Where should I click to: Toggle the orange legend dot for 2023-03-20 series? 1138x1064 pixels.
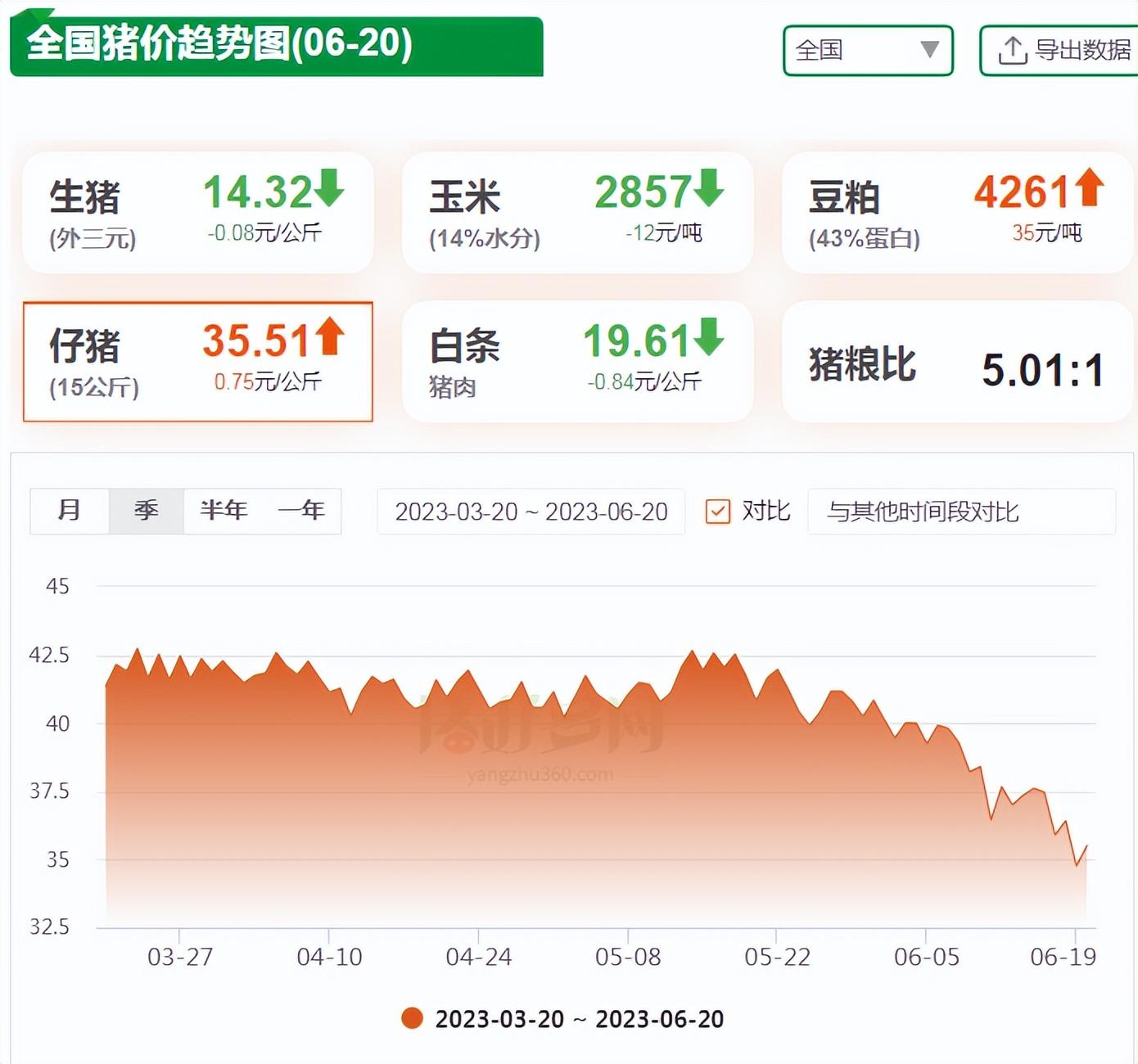point(412,1018)
